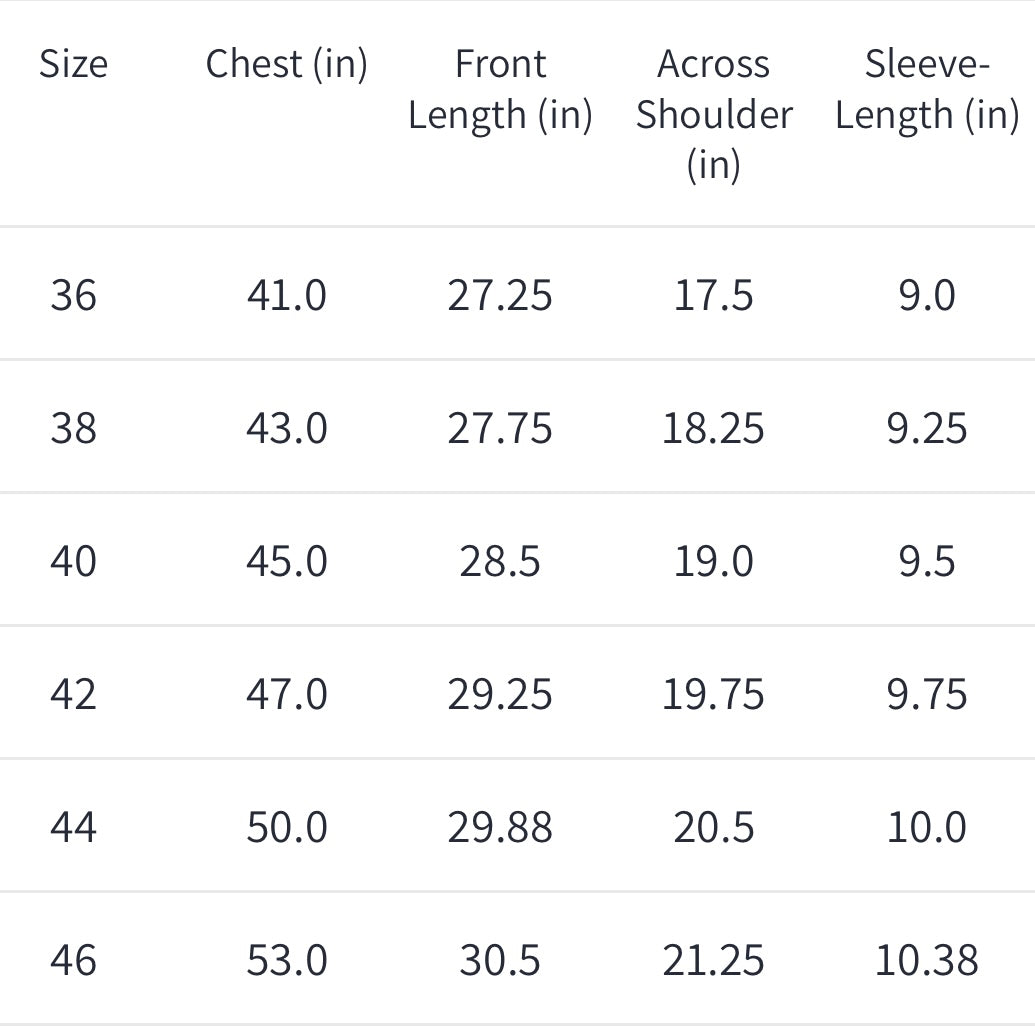Image resolution: width=1035 pixels, height=1030 pixels.
Task: Select the 18.25 across shoulder cell
Action: click(713, 428)
